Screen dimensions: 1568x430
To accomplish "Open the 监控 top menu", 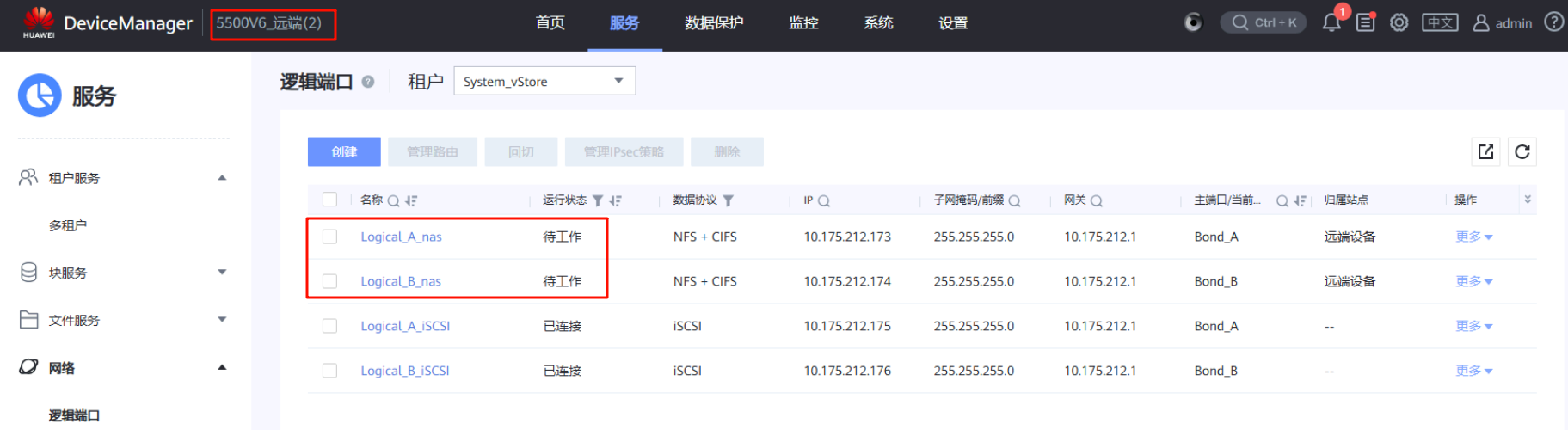I will click(x=803, y=23).
